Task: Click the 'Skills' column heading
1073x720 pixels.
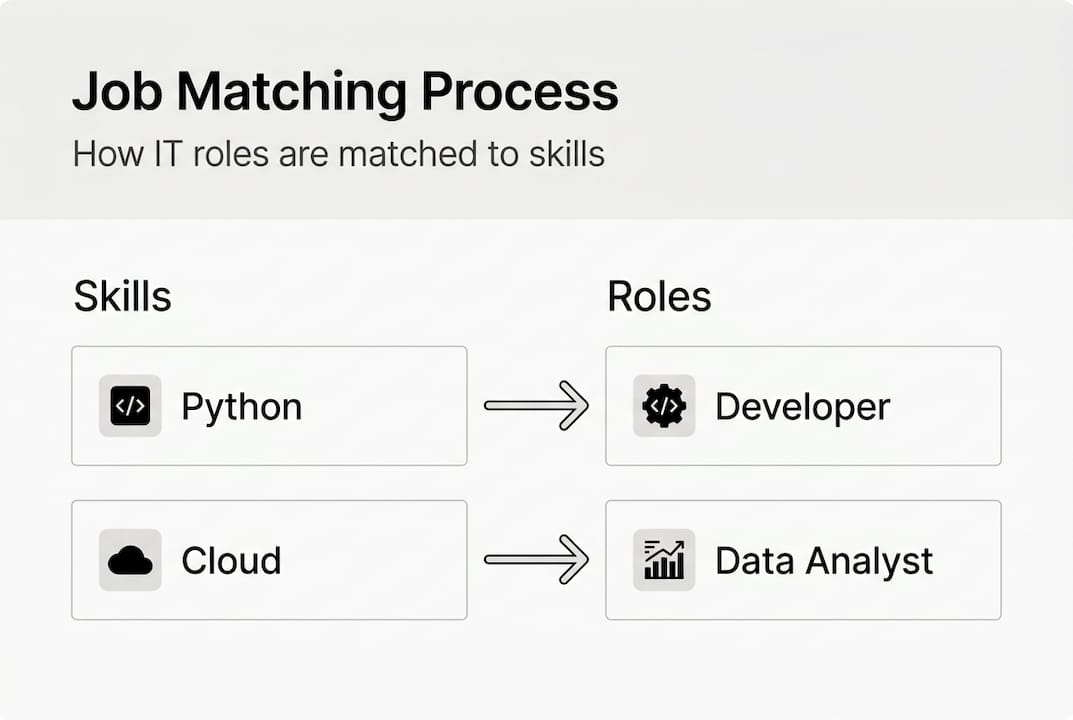Action: (x=122, y=297)
